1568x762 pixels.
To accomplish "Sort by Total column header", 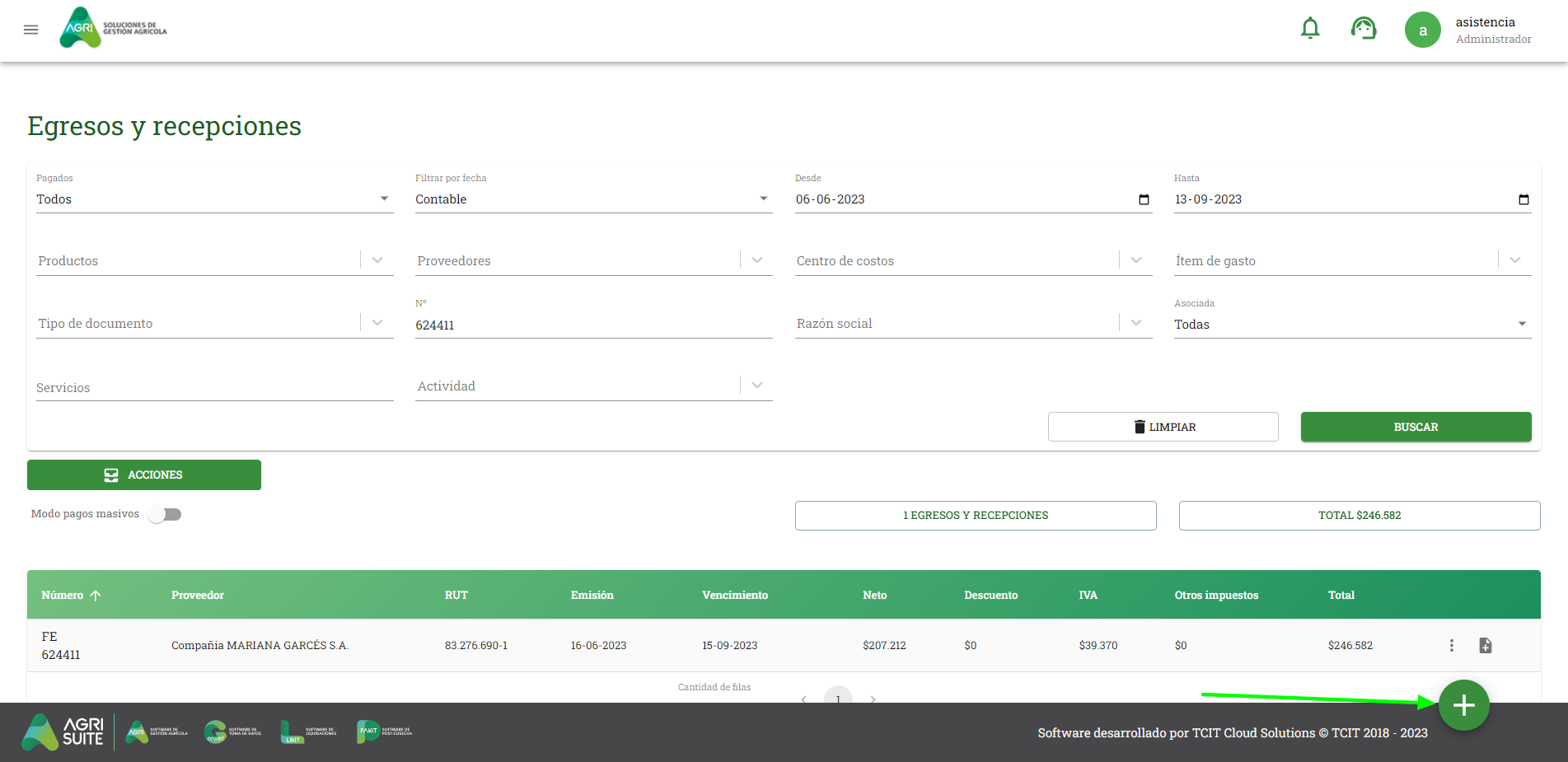I will 1341,595.
